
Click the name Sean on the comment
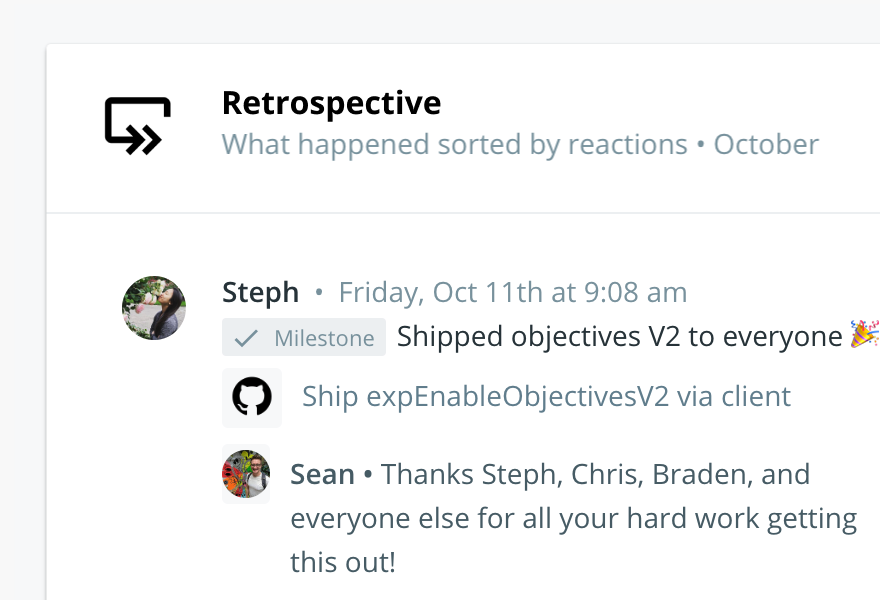[x=322, y=474]
